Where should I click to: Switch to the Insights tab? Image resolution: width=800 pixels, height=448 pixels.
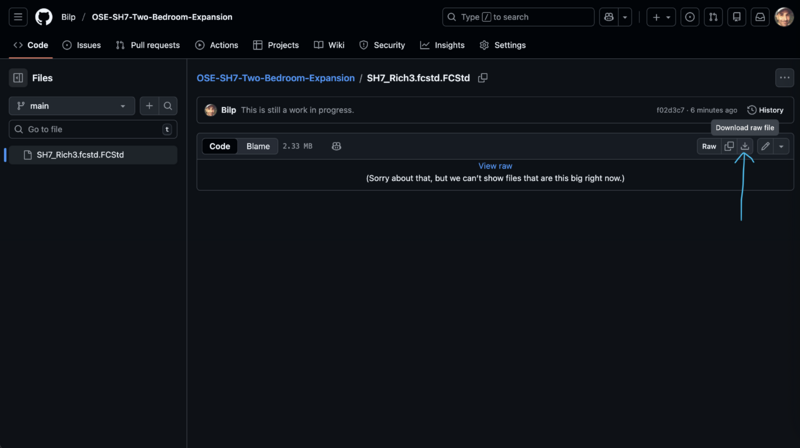(x=442, y=45)
